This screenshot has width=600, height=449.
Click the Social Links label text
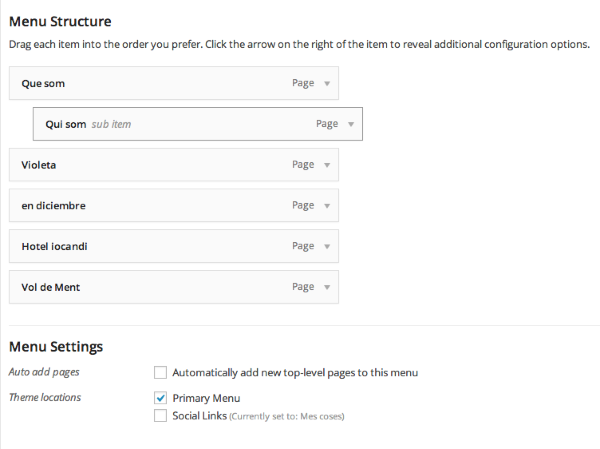coord(199,415)
